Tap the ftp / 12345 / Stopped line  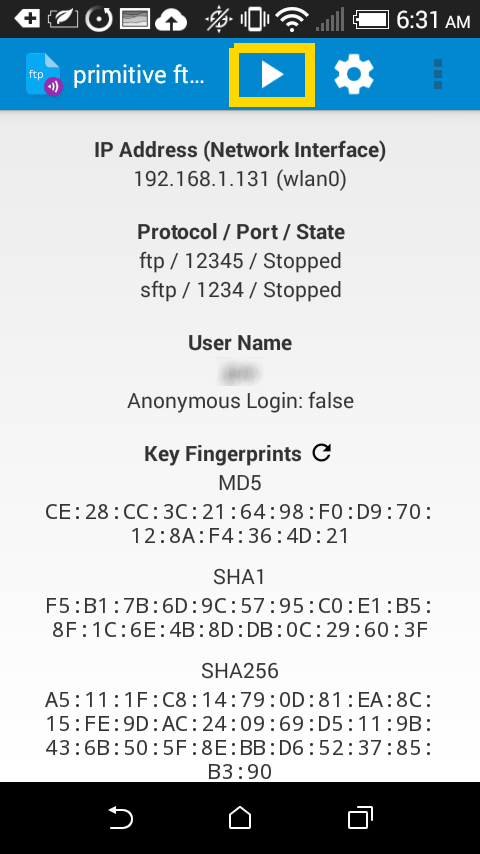click(x=240, y=261)
